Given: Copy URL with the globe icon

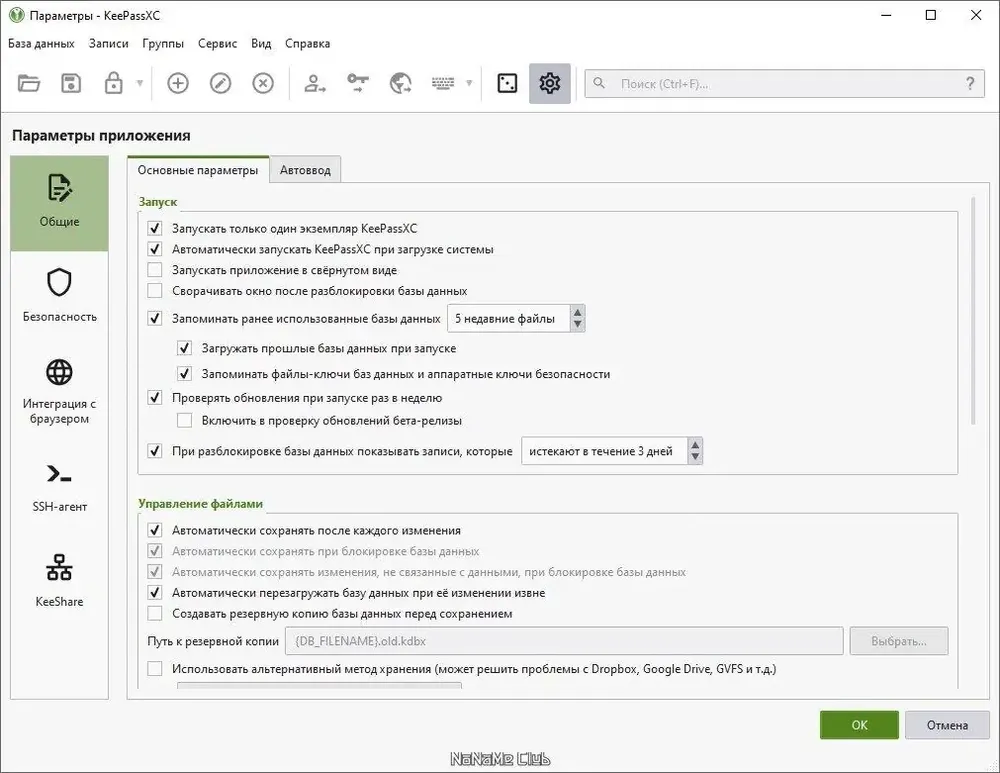Looking at the screenshot, I should tap(401, 84).
